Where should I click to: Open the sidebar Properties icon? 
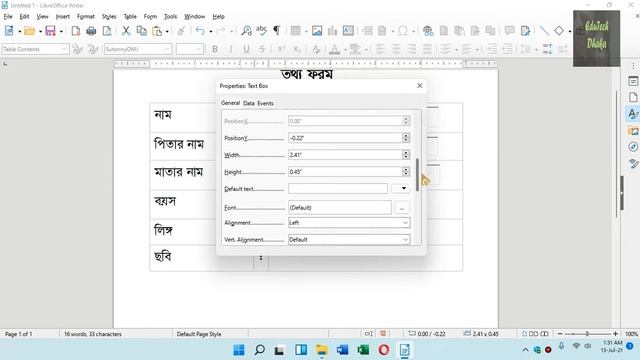coord(633,81)
